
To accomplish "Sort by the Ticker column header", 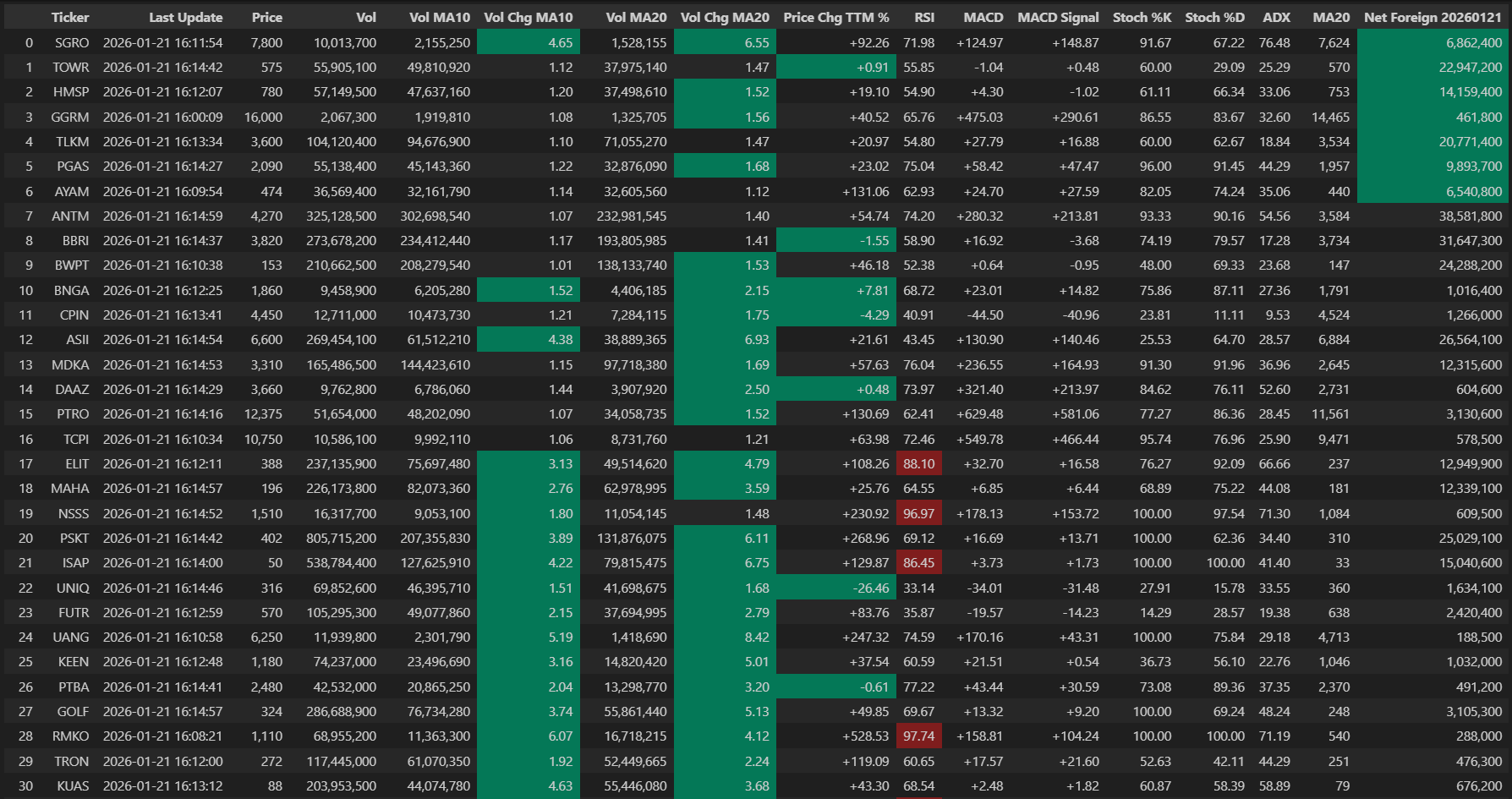I will tap(69, 17).
